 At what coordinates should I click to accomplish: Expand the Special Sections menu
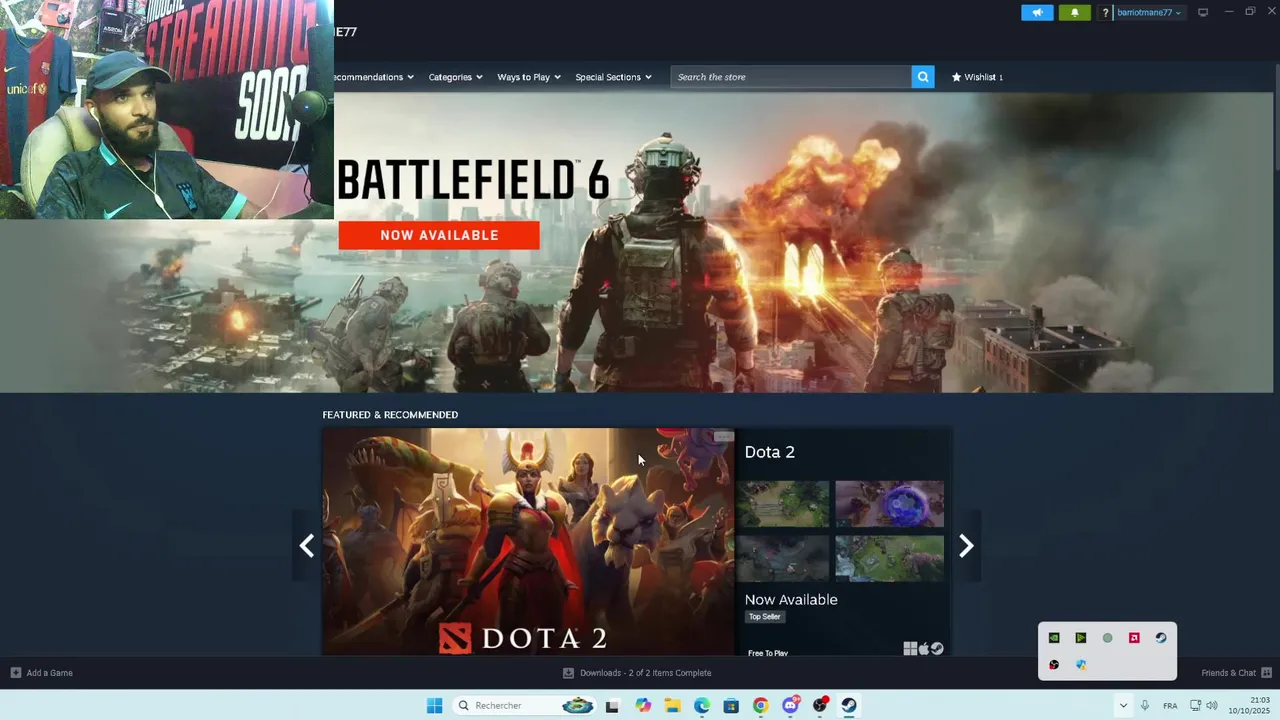click(x=613, y=77)
